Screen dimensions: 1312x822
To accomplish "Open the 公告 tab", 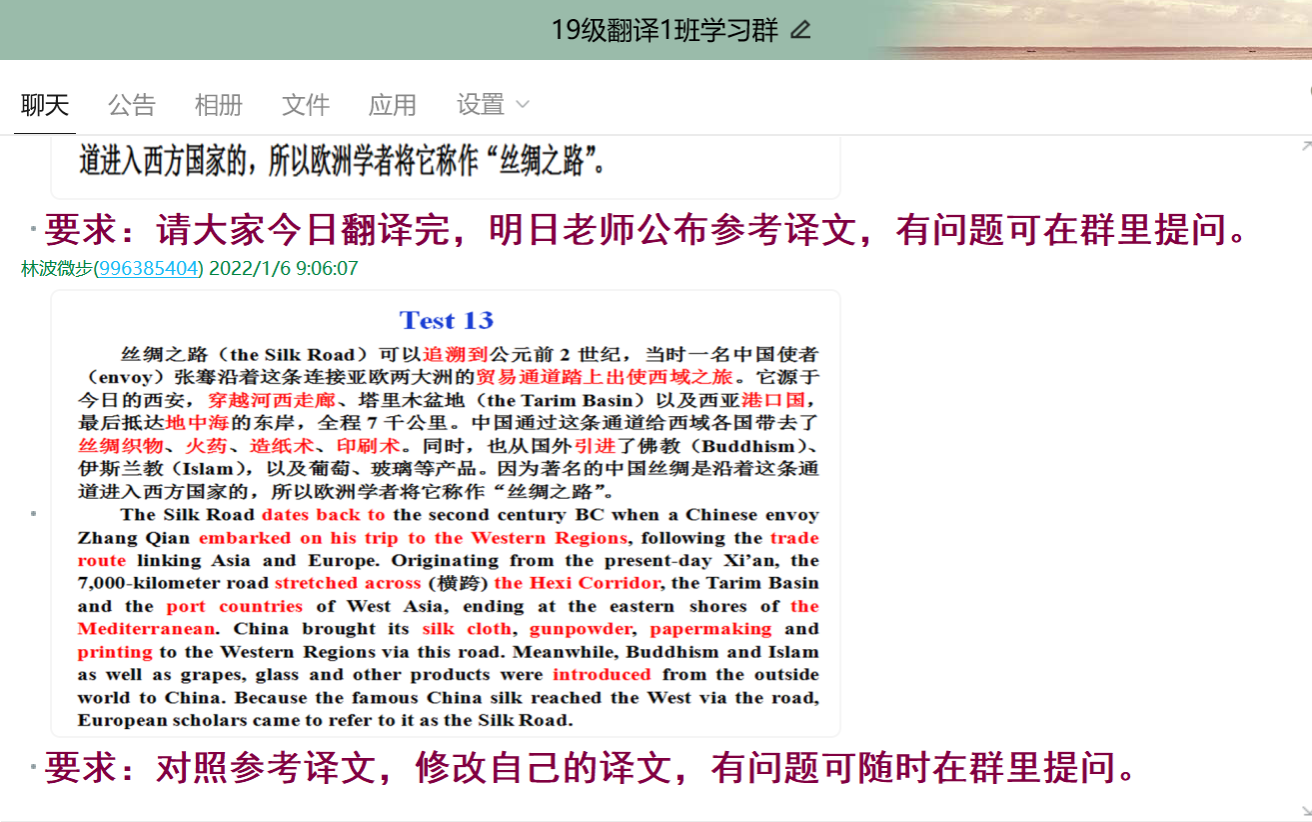I will tap(132, 104).
